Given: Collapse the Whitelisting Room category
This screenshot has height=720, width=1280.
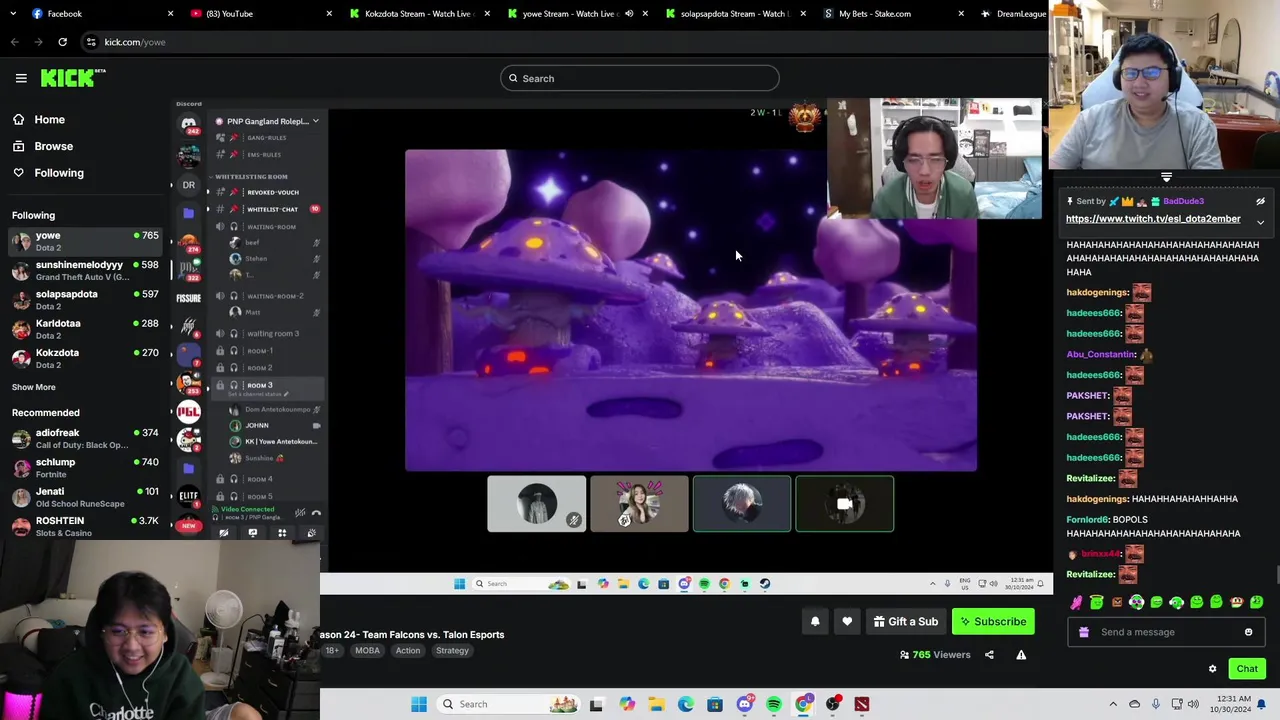Looking at the screenshot, I should point(251,176).
